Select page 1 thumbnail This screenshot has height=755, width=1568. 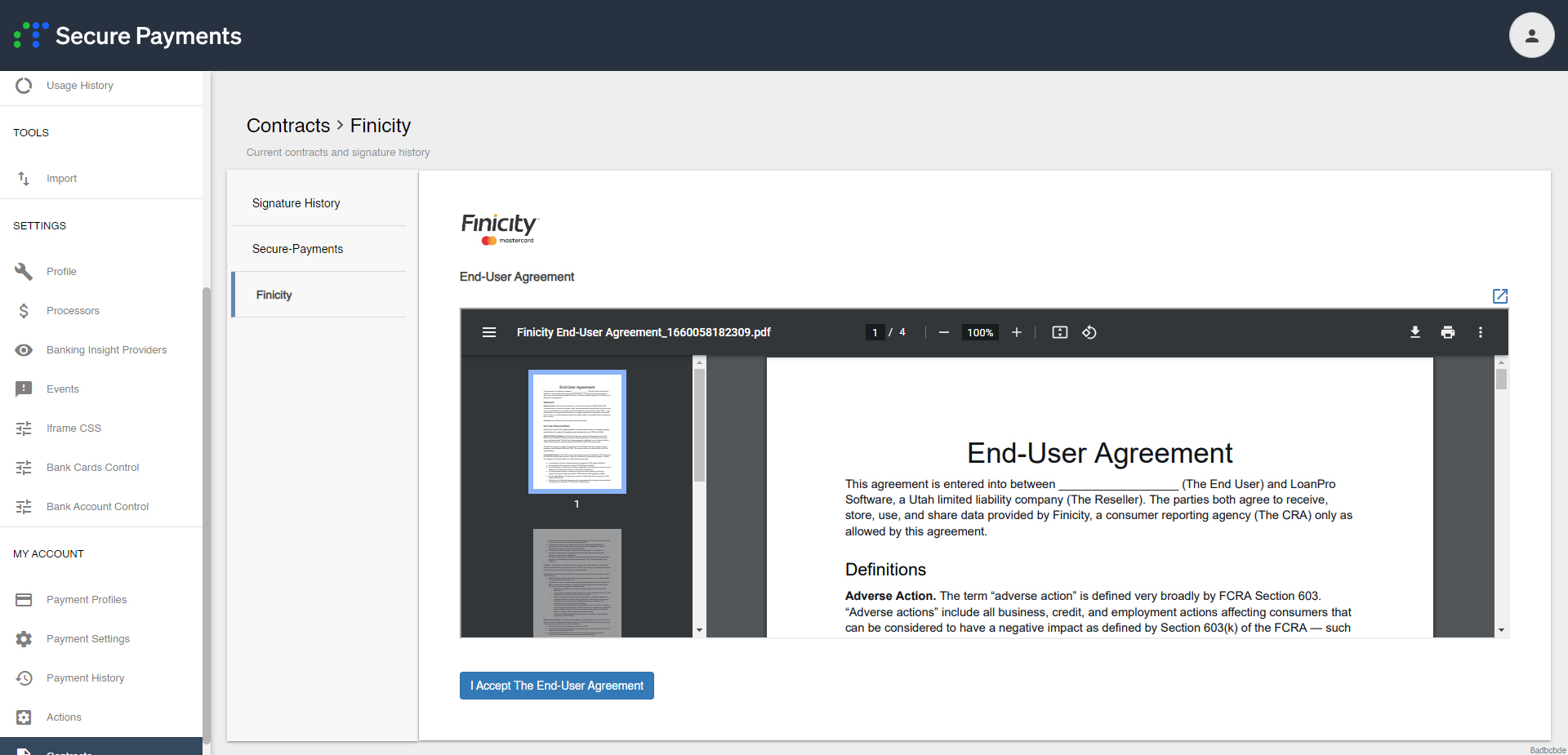tap(577, 432)
